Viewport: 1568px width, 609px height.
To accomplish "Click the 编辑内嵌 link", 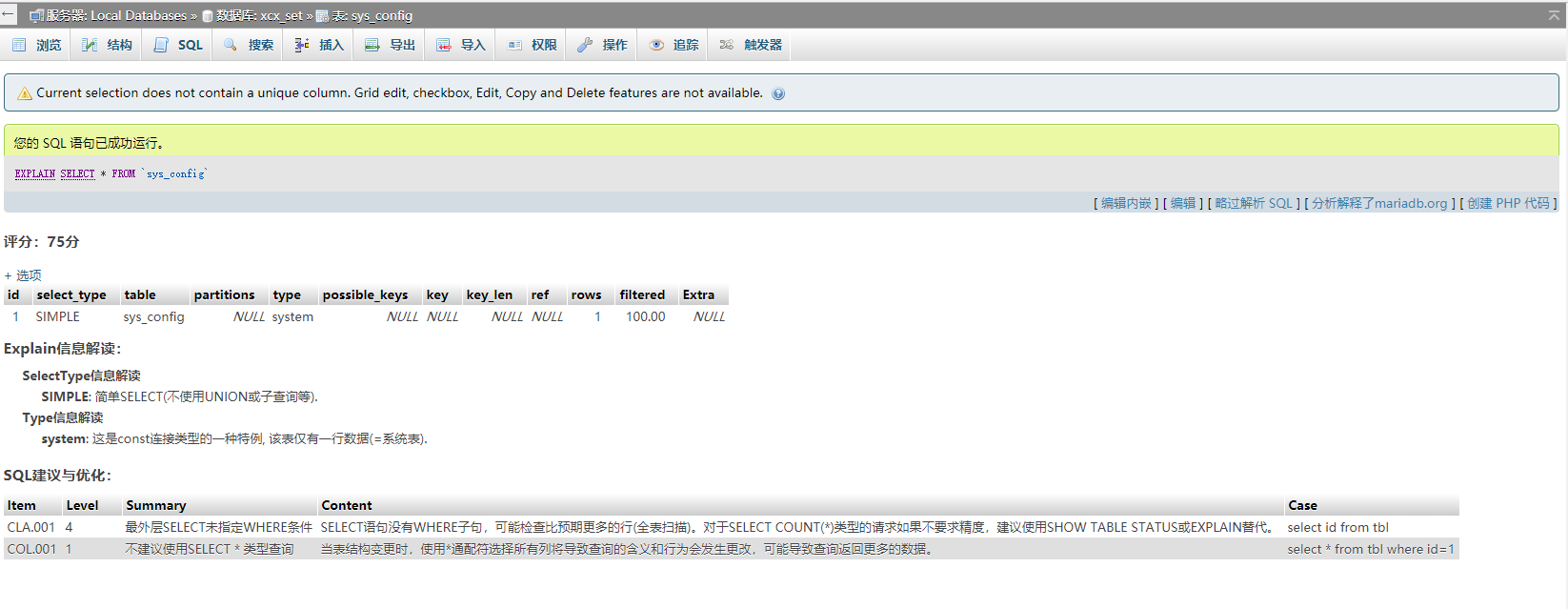I will [x=1126, y=203].
